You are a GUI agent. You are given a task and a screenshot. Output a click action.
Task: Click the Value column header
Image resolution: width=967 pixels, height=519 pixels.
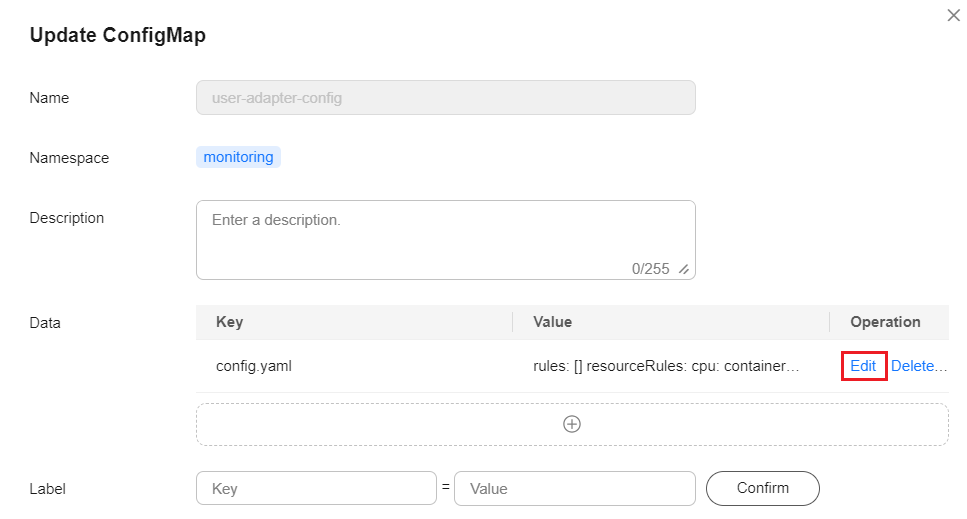[x=553, y=322]
